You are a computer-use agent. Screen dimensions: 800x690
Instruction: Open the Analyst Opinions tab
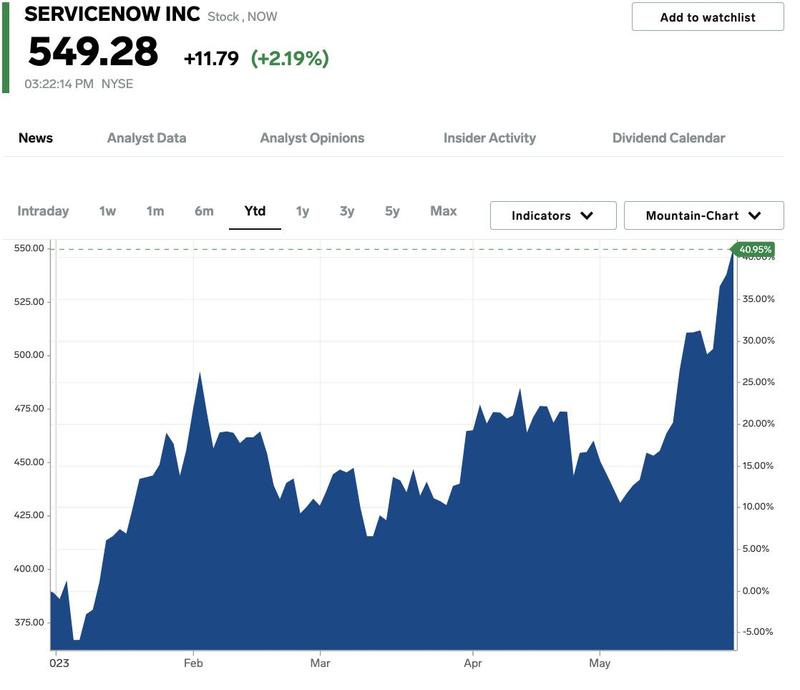tap(312, 138)
